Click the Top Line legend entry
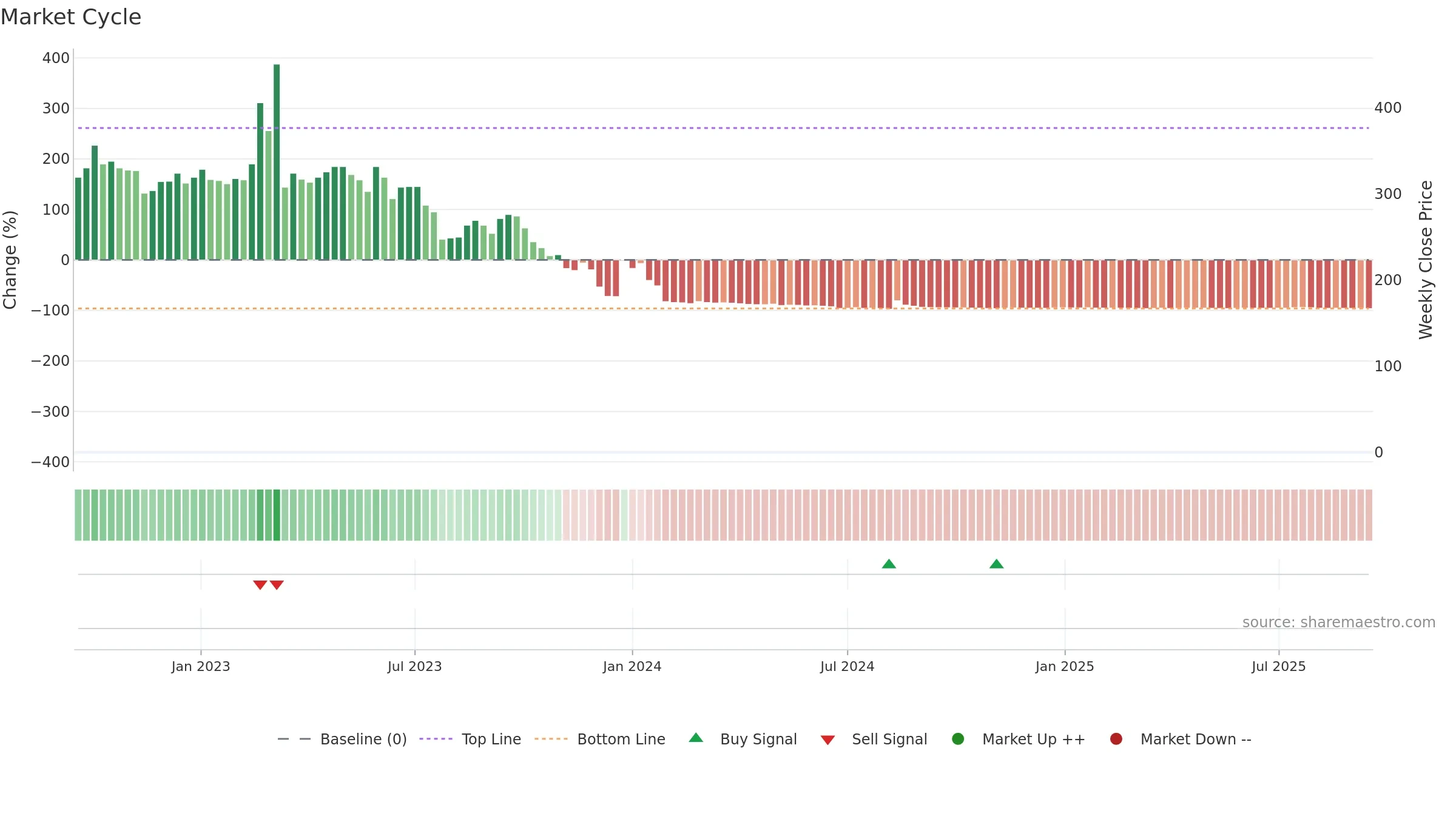 point(470,740)
